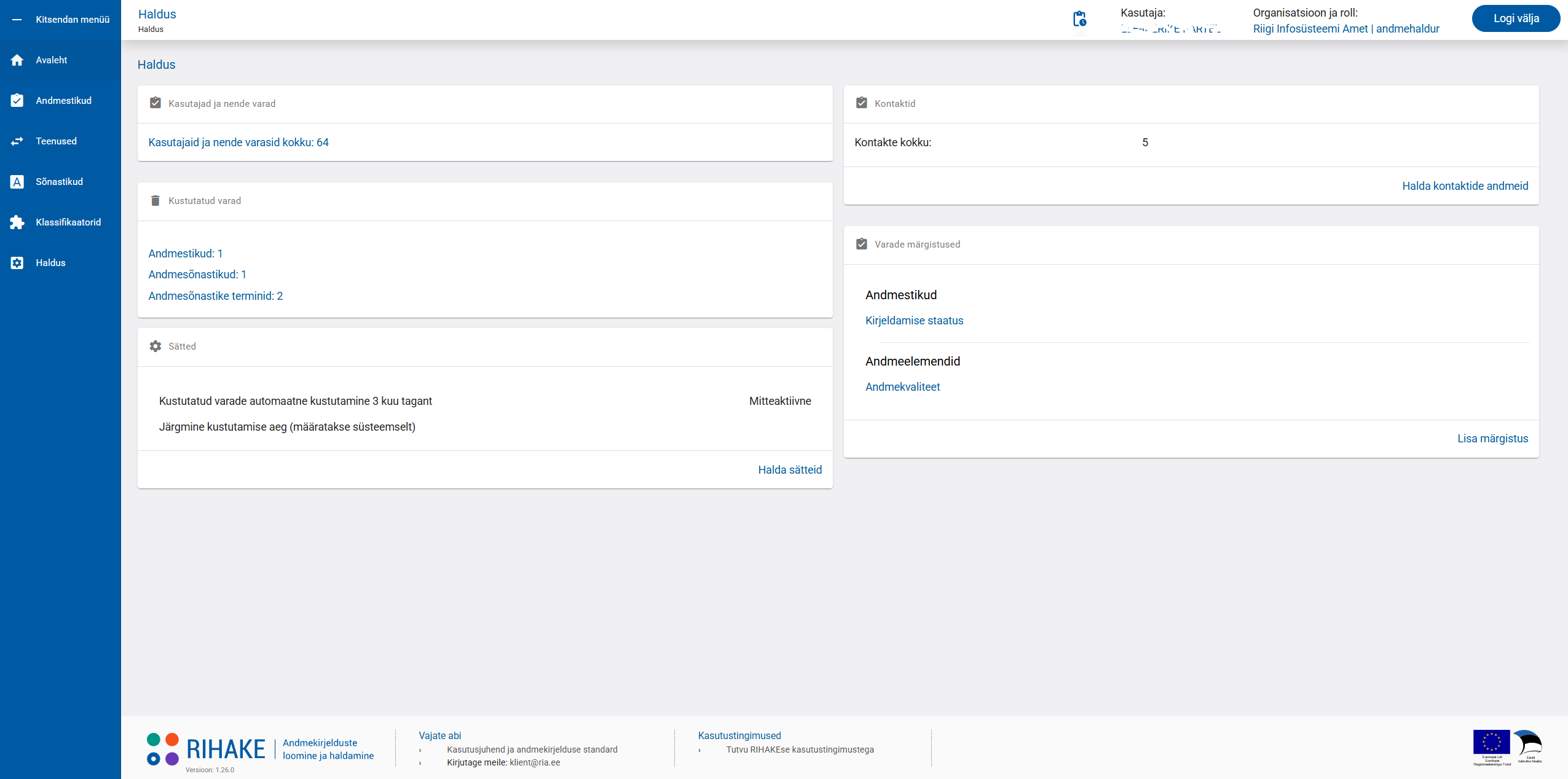This screenshot has height=779, width=1568.
Task: Click the clipboard icon beside Andmestikud
Action: click(17, 101)
